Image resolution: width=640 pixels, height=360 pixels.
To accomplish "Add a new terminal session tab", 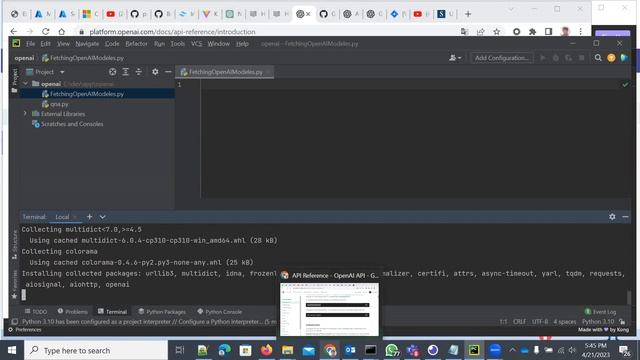I will pyautogui.click(x=89, y=217).
